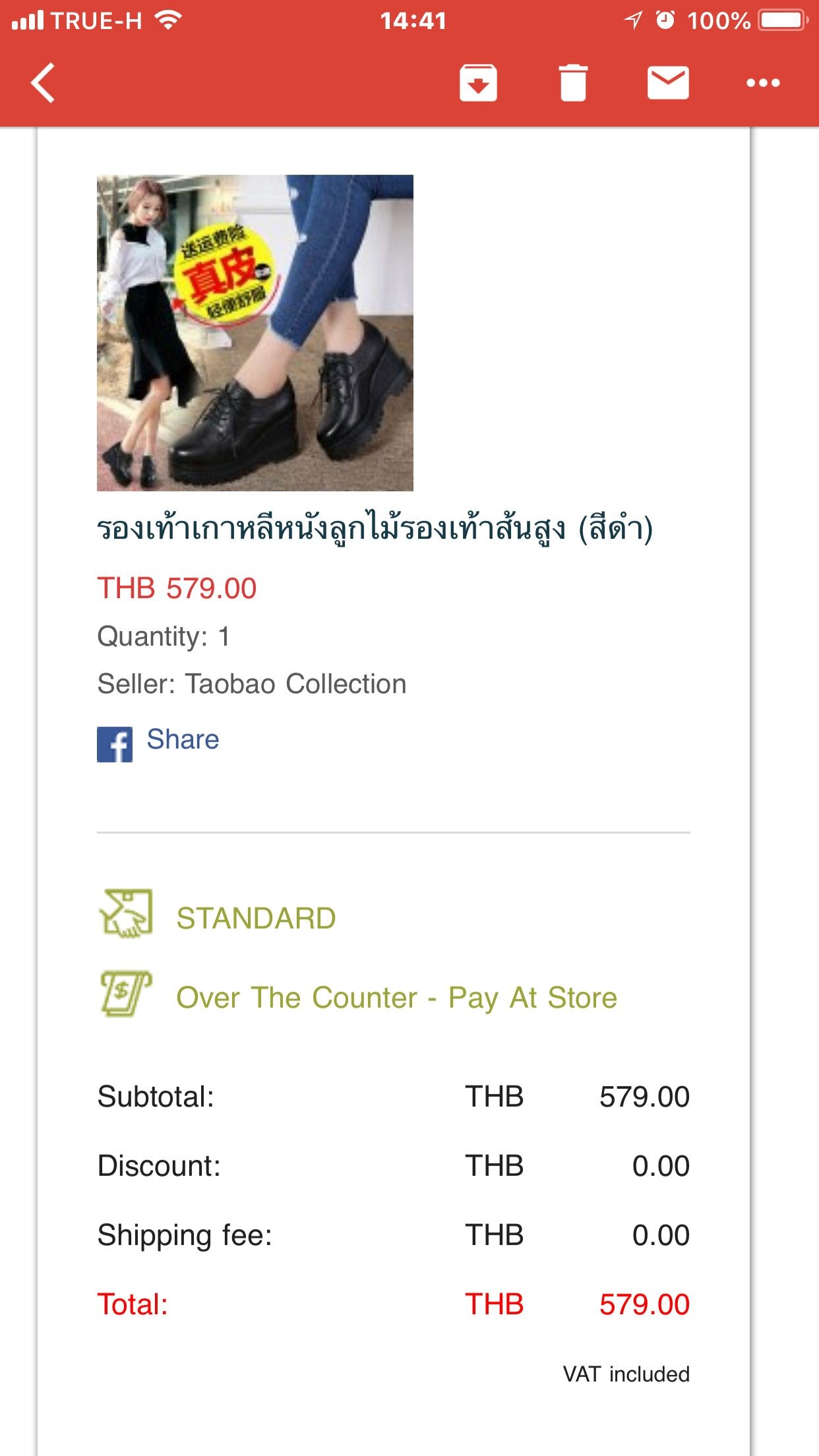Tap the VAT included label
Screen dimensions: 819x1456
[626, 1374]
